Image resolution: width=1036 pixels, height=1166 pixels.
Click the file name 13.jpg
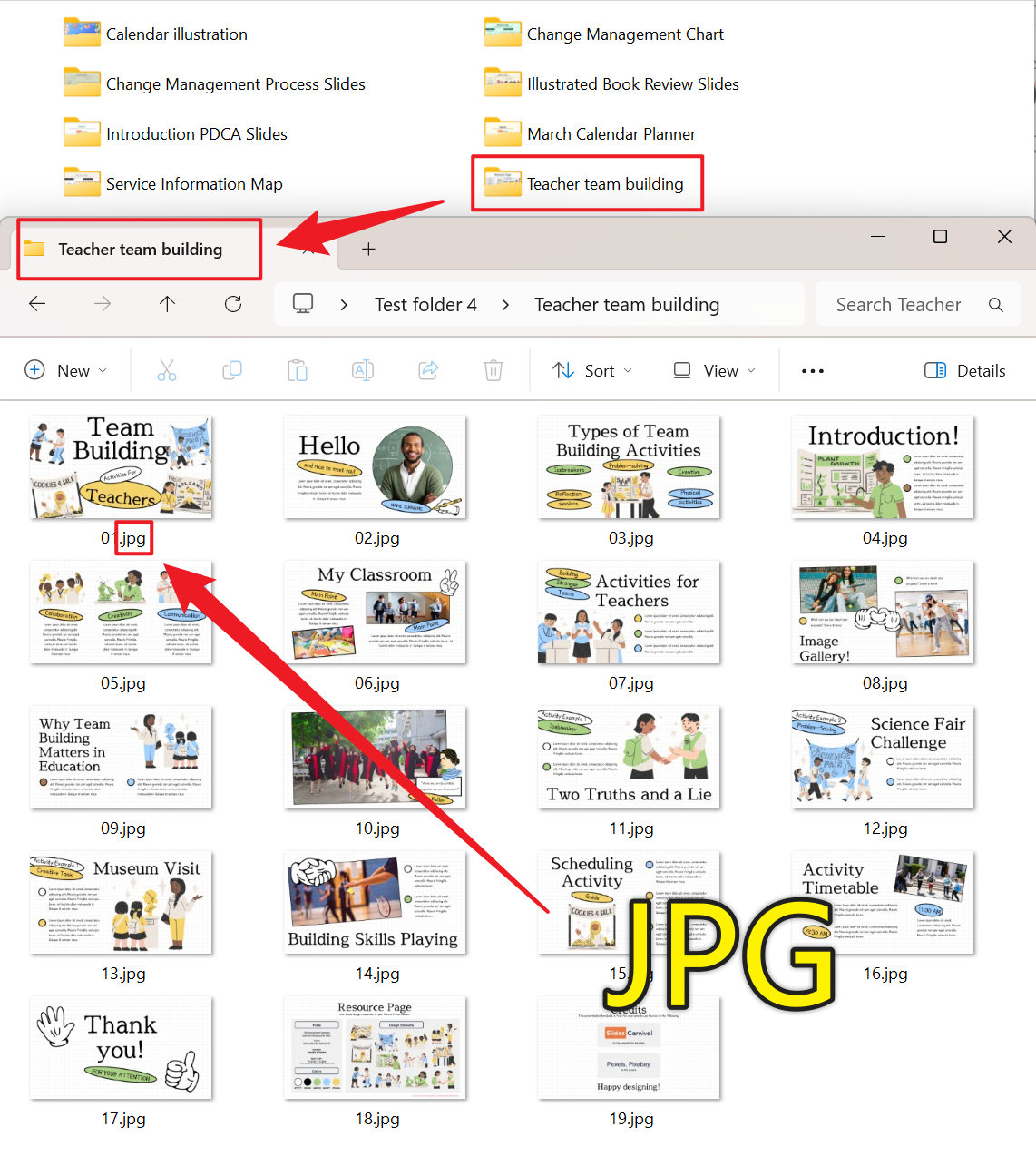click(x=122, y=974)
